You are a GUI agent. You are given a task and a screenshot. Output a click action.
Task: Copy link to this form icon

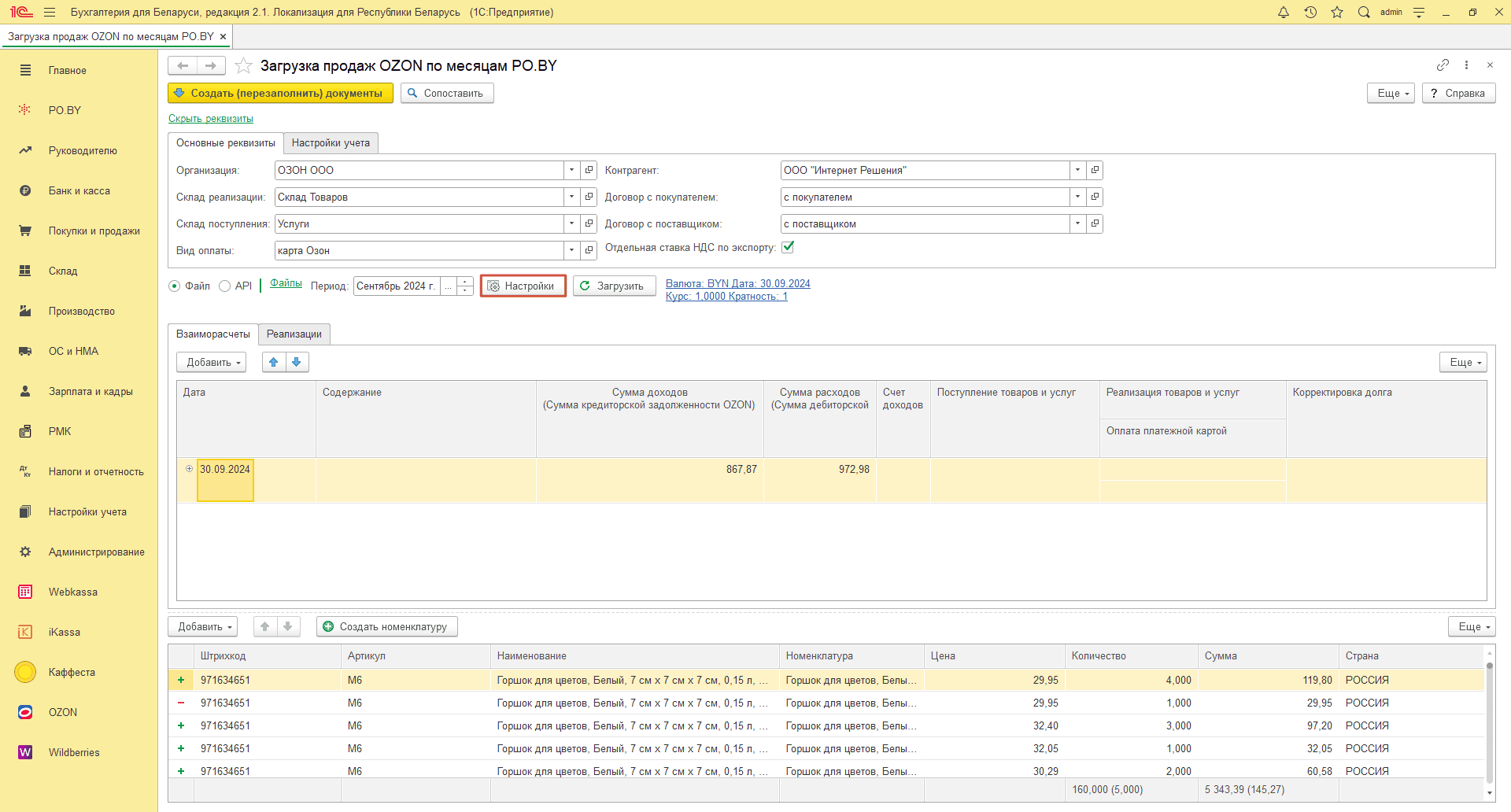(x=1443, y=65)
